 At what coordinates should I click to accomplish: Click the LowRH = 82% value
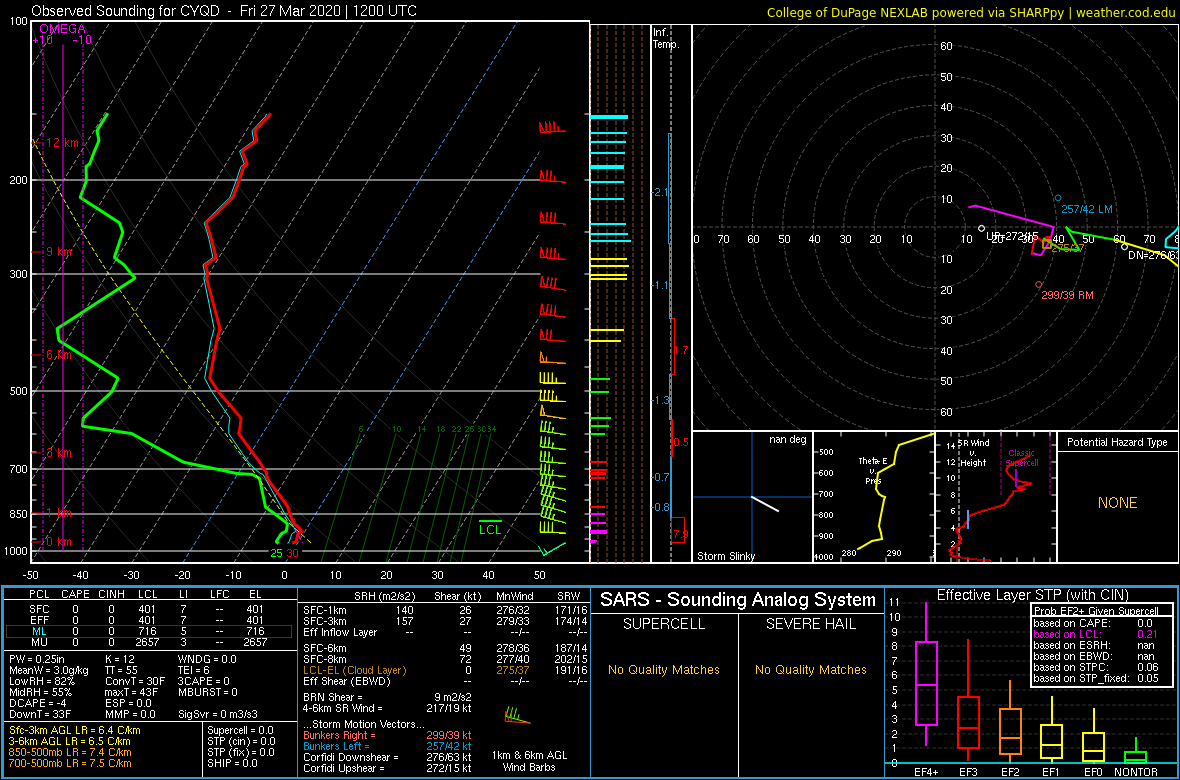[44, 681]
